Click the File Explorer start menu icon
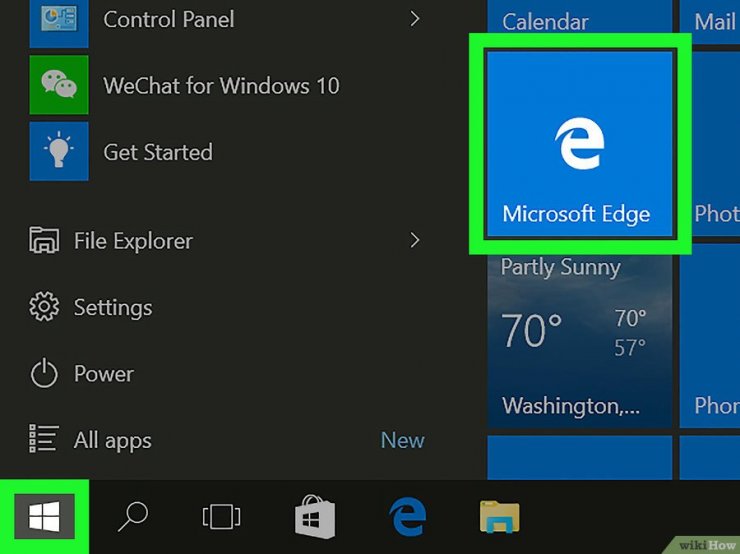The width and height of the screenshot is (740, 554). tap(44, 240)
